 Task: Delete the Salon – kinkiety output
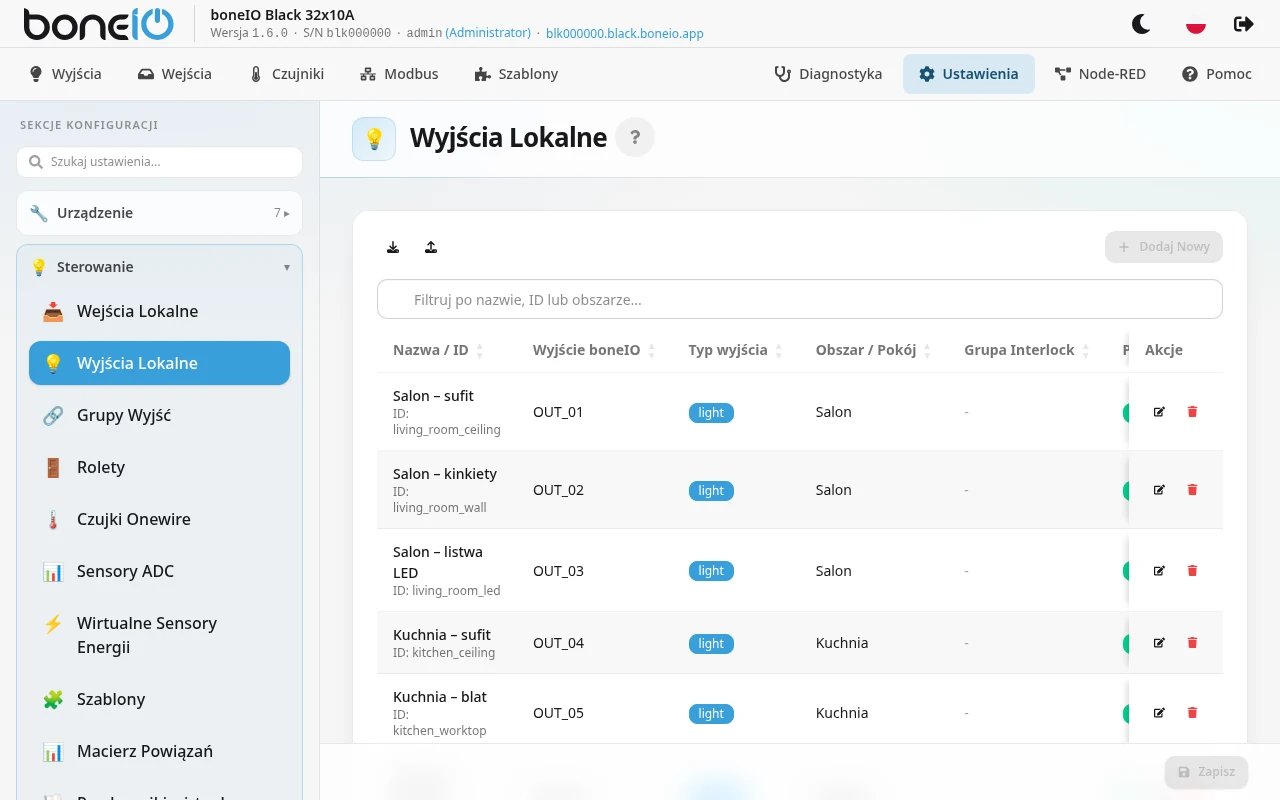coord(1192,489)
